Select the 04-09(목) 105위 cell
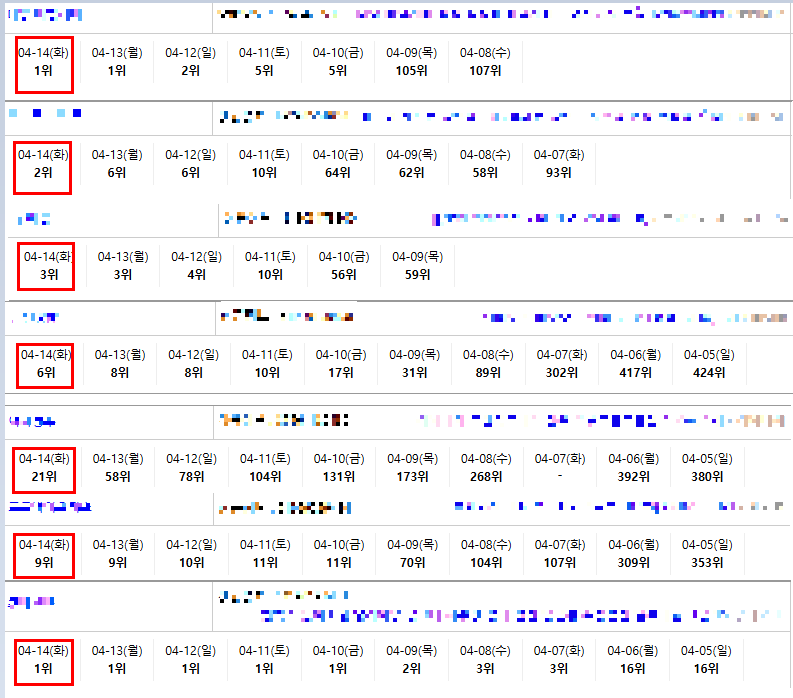Screen dimensions: 793x698 coord(411,62)
